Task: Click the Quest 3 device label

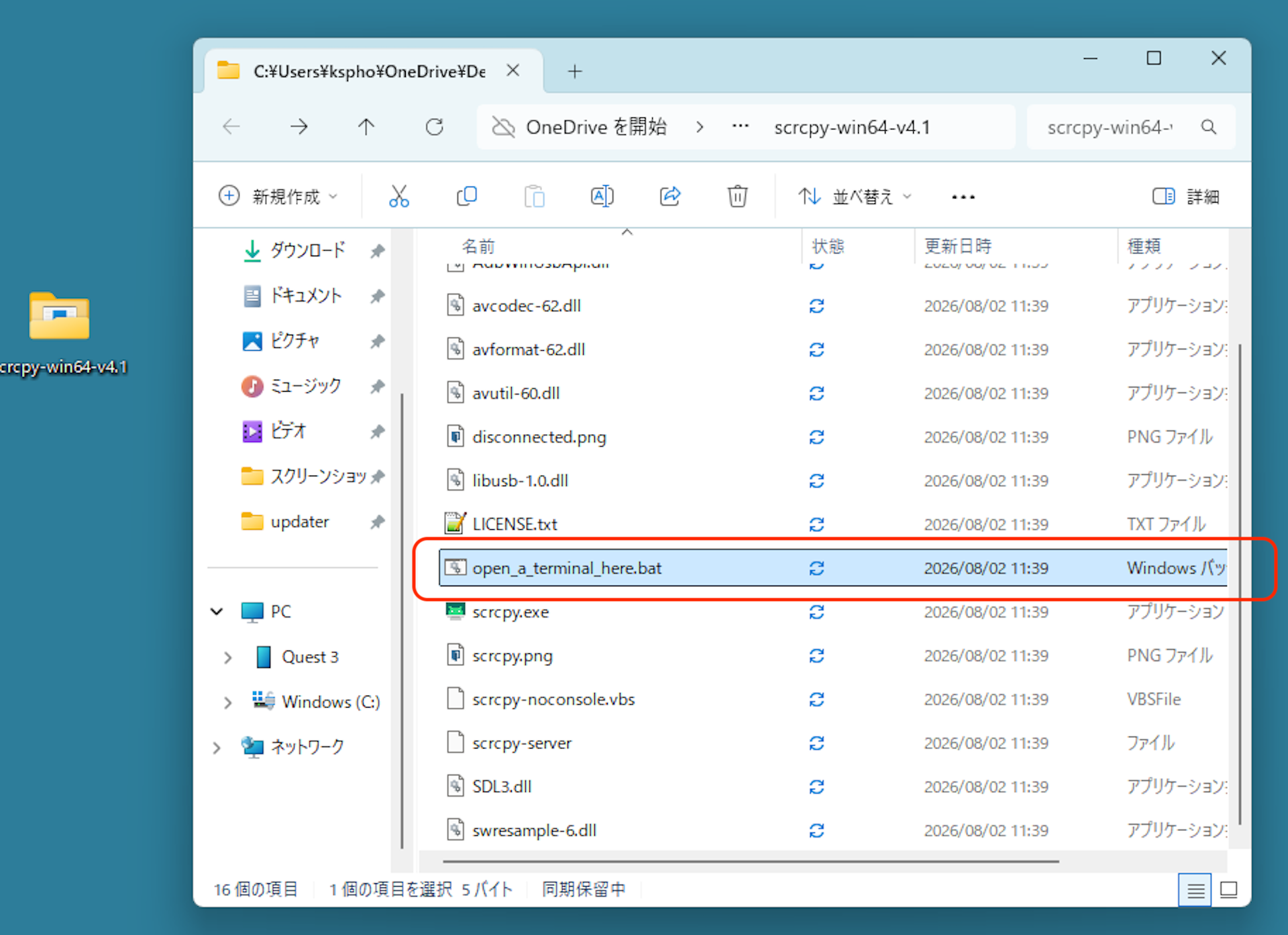Action: pyautogui.click(x=310, y=657)
